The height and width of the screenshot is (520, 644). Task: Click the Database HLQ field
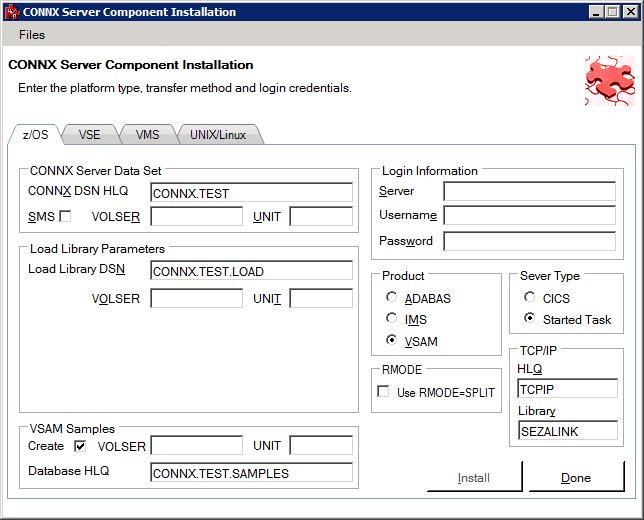[251, 473]
